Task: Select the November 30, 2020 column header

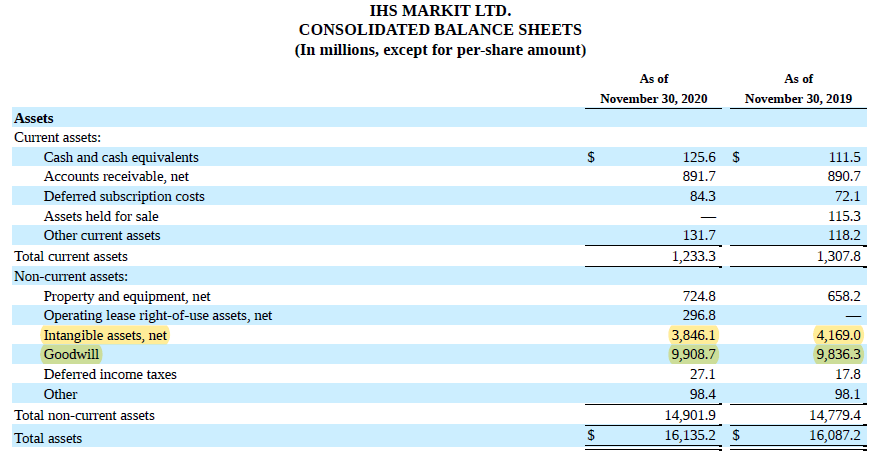Action: coord(653,99)
